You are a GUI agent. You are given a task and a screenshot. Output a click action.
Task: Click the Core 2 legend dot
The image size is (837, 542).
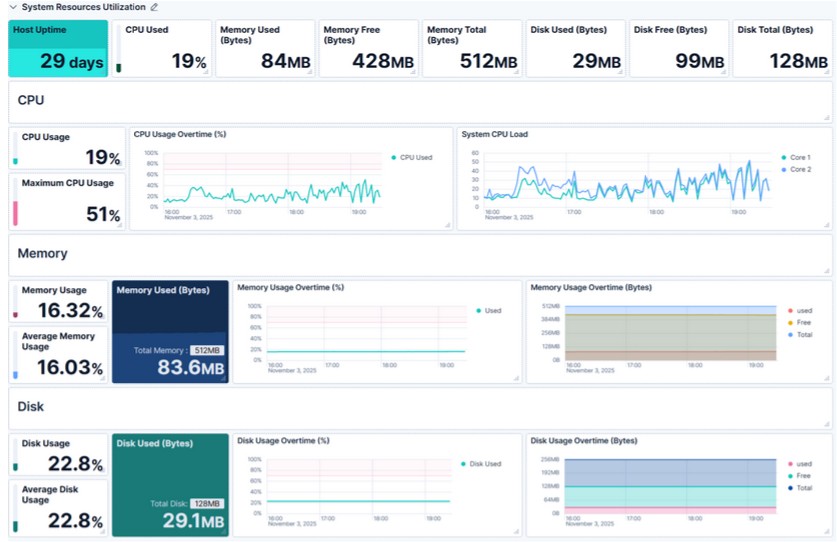(x=784, y=169)
